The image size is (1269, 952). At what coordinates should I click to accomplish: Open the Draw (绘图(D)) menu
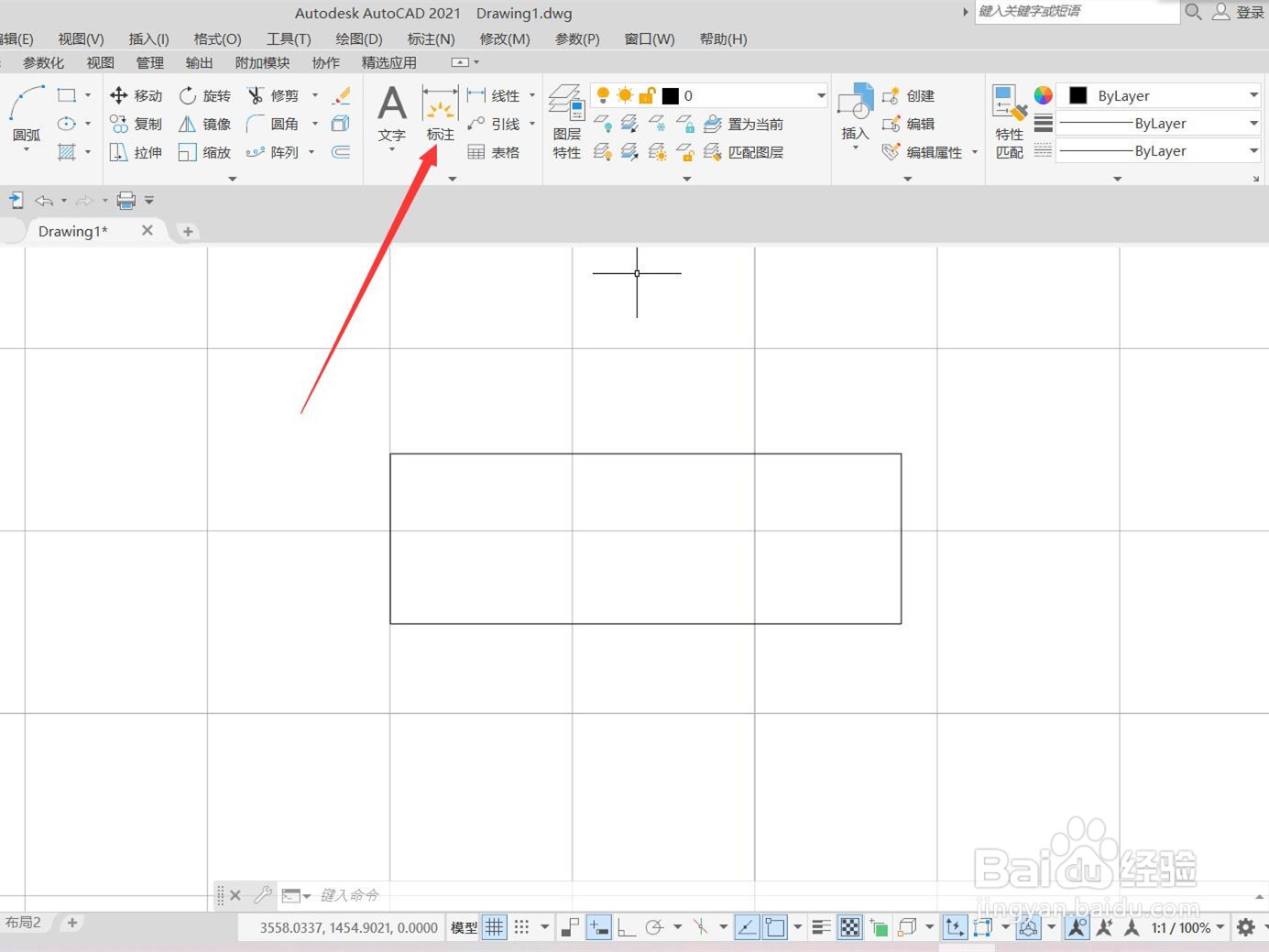pos(358,38)
